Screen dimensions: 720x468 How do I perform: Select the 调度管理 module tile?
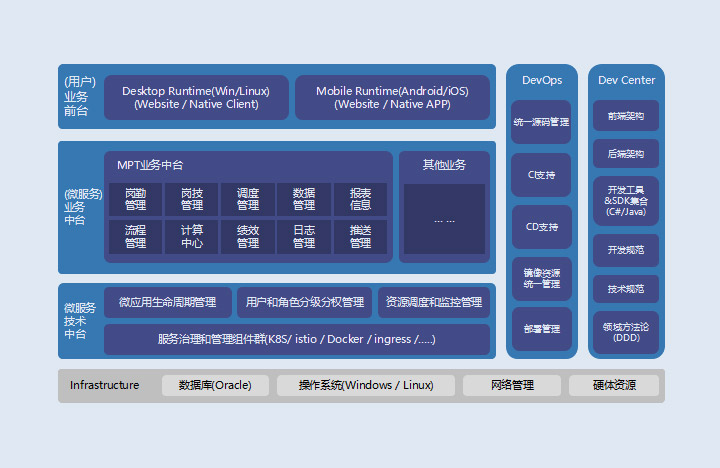pos(248,199)
